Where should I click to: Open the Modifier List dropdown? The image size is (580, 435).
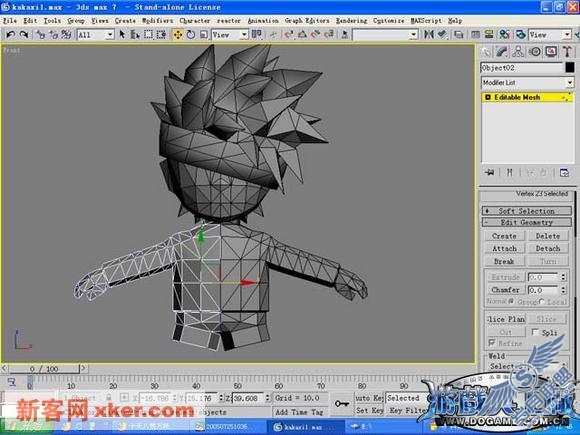(528, 82)
